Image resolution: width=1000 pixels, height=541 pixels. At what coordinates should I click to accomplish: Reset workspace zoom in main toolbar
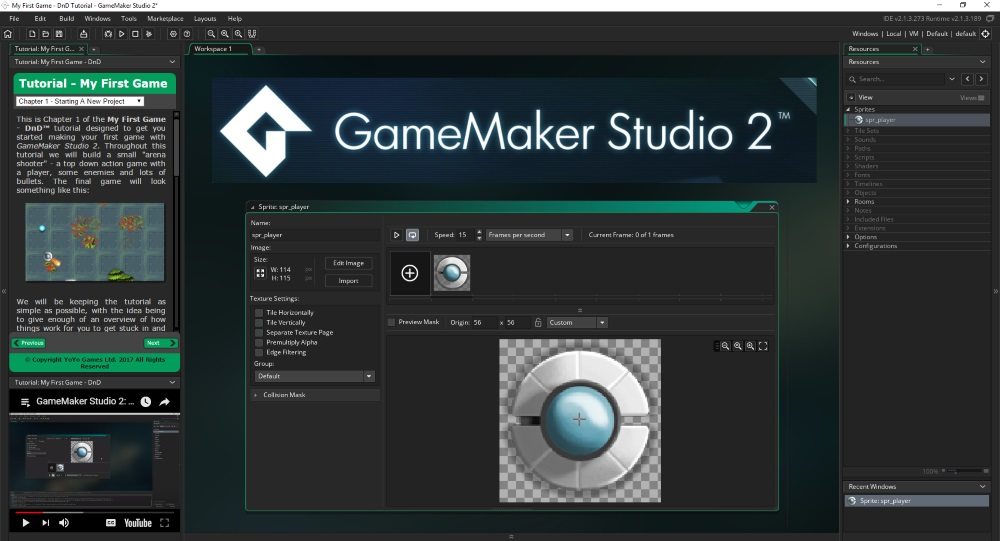click(224, 34)
